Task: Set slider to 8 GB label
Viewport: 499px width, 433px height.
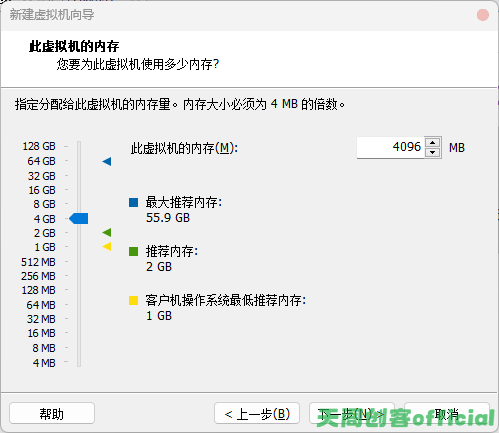Action: tap(44, 204)
